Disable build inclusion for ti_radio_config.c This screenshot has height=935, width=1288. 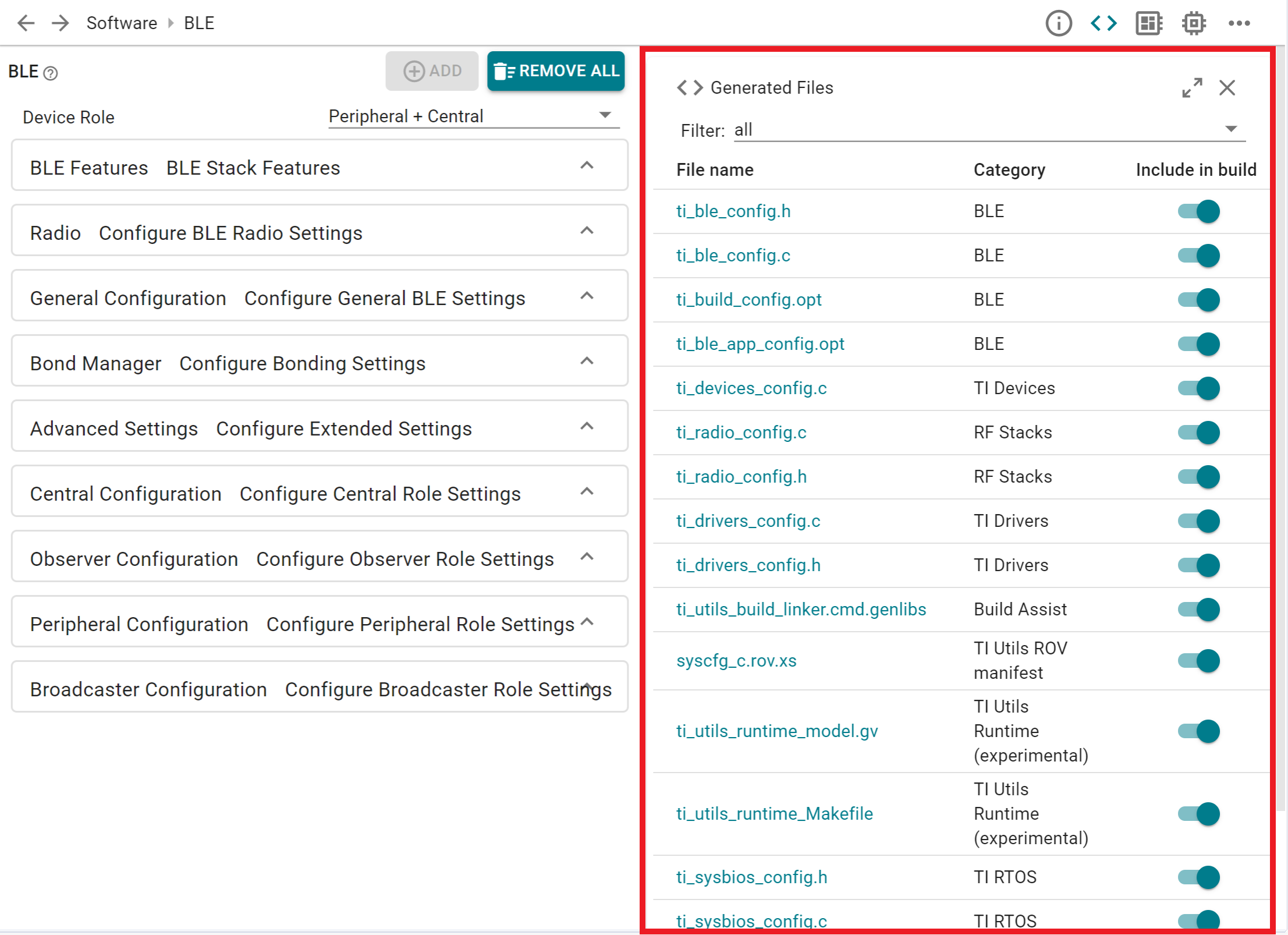[1198, 433]
